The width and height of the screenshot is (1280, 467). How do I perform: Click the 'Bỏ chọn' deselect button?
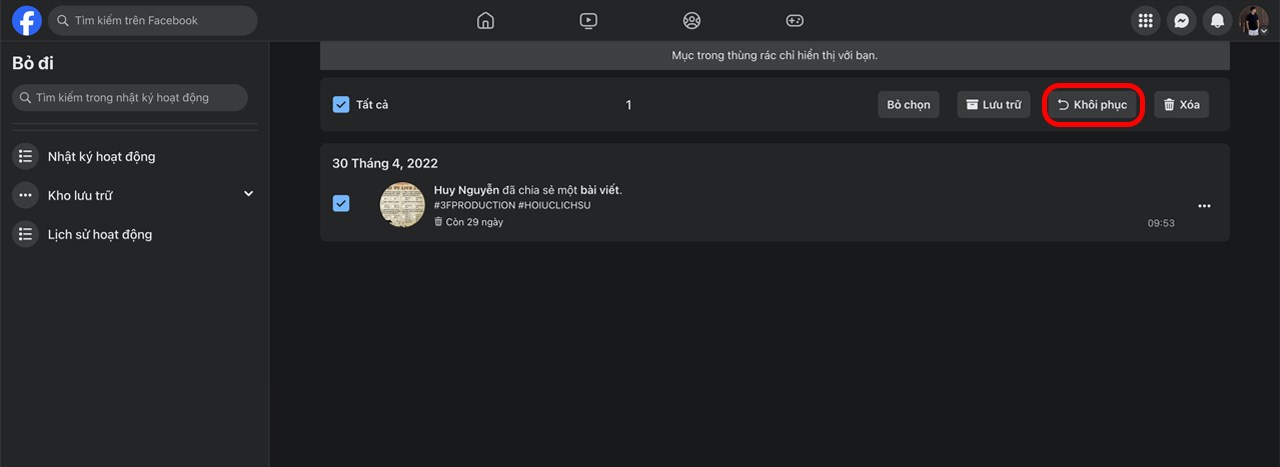pyautogui.click(x=909, y=105)
